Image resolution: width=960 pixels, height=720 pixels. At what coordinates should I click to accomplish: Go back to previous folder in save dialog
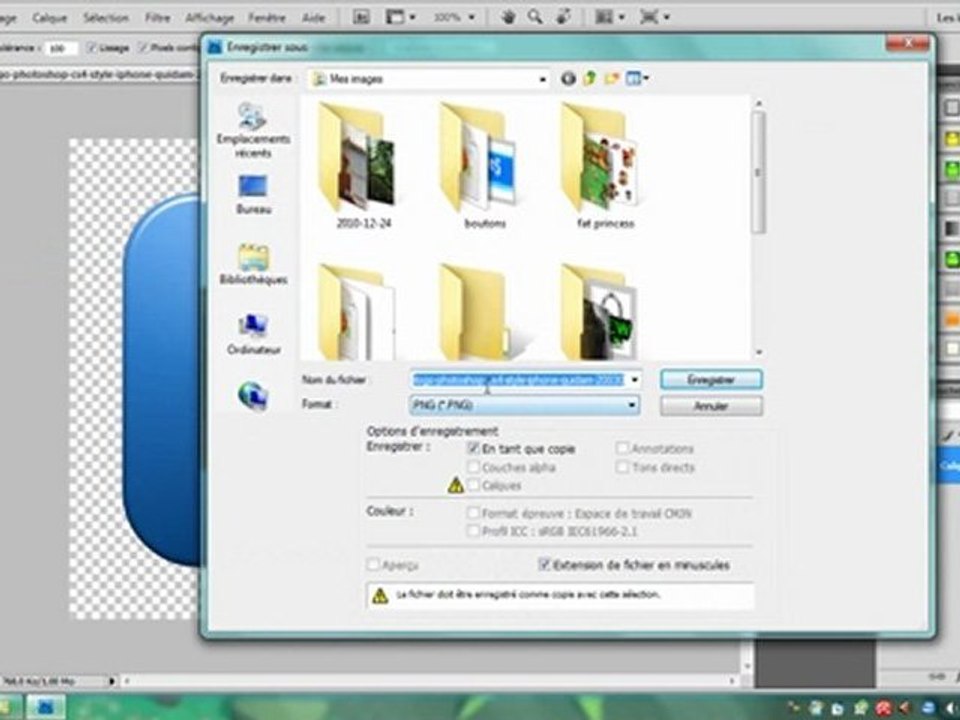pyautogui.click(x=568, y=79)
